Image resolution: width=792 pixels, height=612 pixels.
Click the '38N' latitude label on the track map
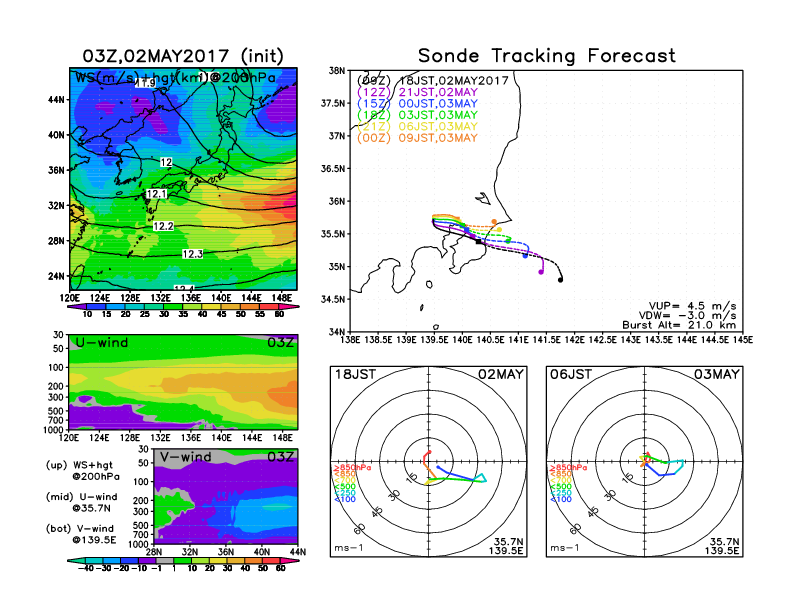tap(337, 70)
